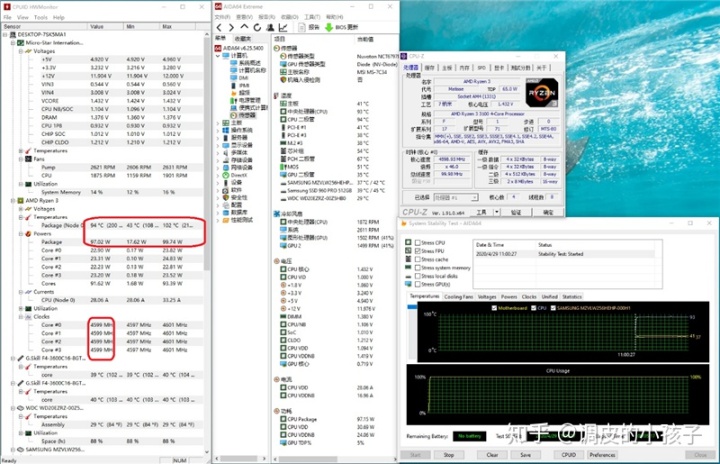Toggle the CPU graph checkbox
Screen dimensions: 720x464
pyautogui.click(x=534, y=308)
